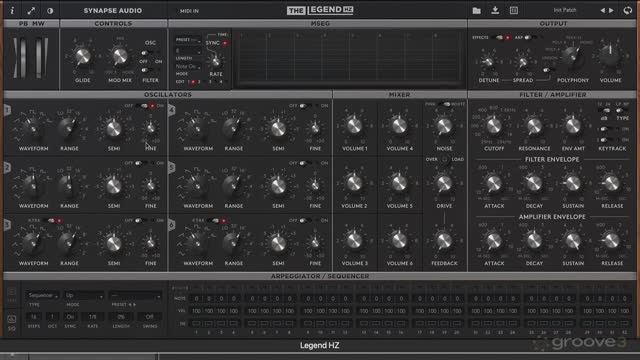Click the arpeggiator Length value field
This screenshot has height=360, width=640.
pos(121,316)
